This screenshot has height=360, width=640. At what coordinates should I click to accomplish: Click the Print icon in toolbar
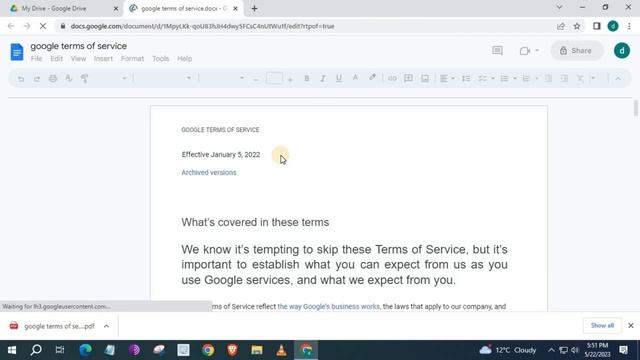coord(53,78)
